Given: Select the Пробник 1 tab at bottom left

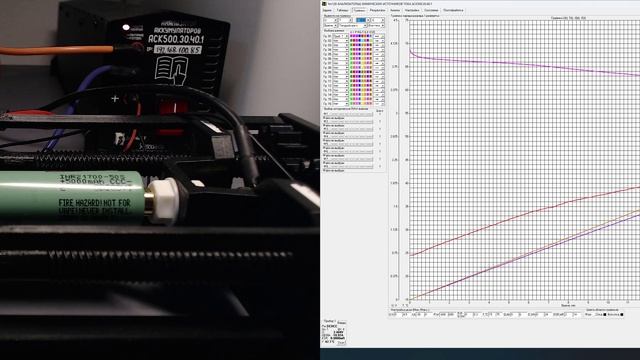Looking at the screenshot, I should tap(329, 321).
